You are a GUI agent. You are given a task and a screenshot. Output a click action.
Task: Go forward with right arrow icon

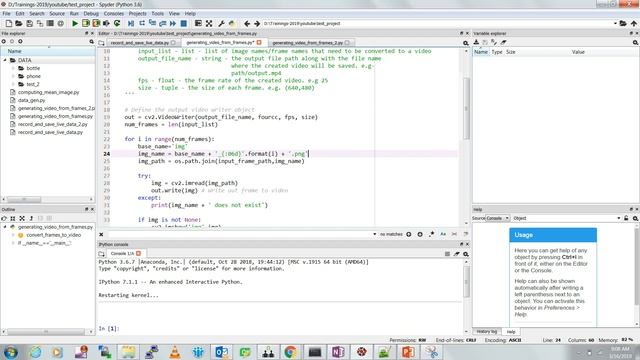pyautogui.click(x=257, y=24)
